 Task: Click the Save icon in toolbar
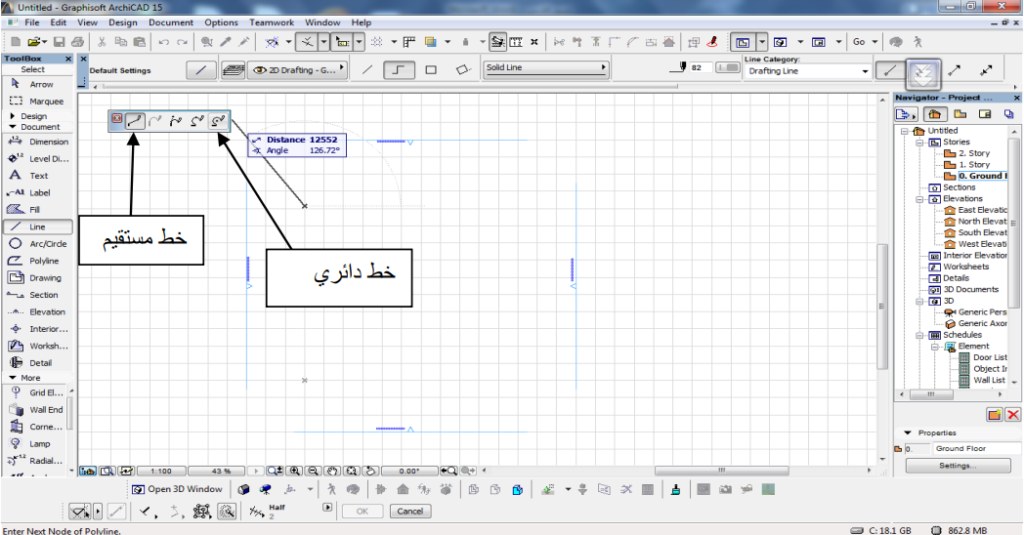pyautogui.click(x=59, y=42)
